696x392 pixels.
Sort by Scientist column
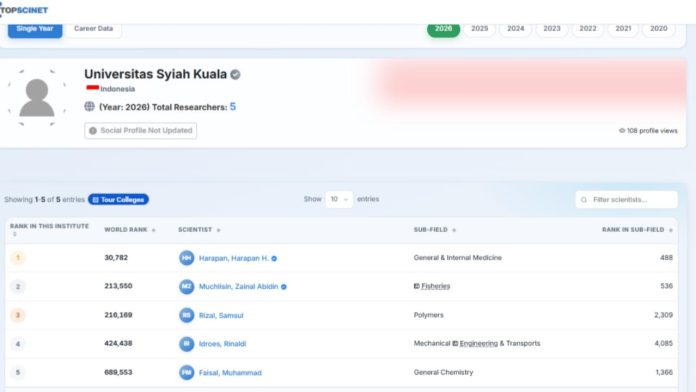tap(199, 230)
